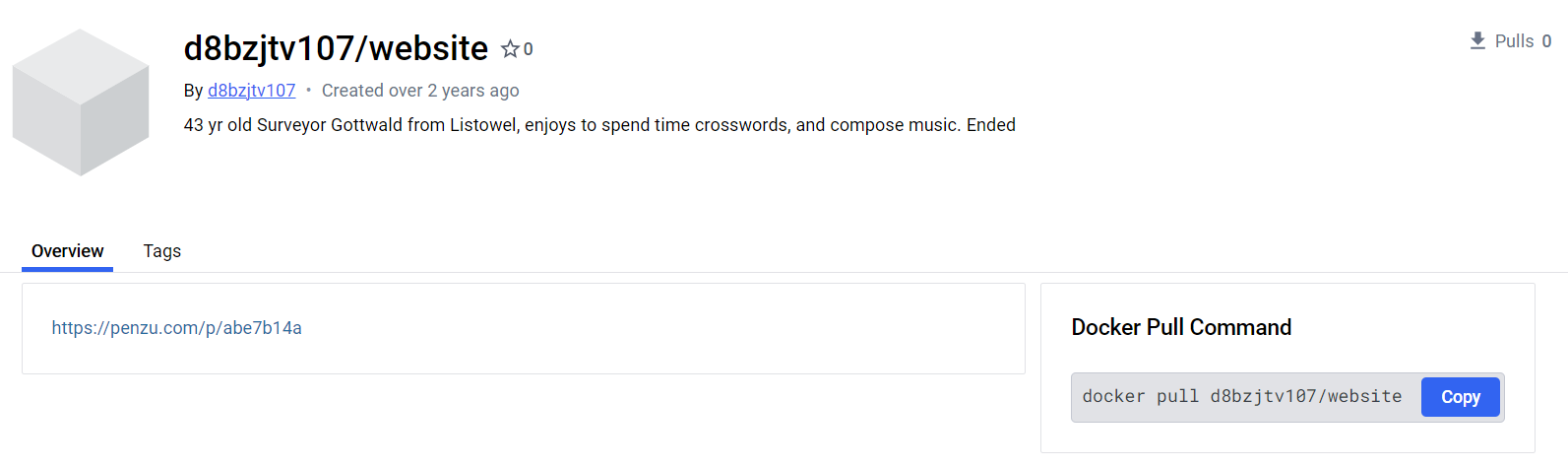The height and width of the screenshot is (467, 1568).
Task: Click the star count number
Action: [x=529, y=49]
